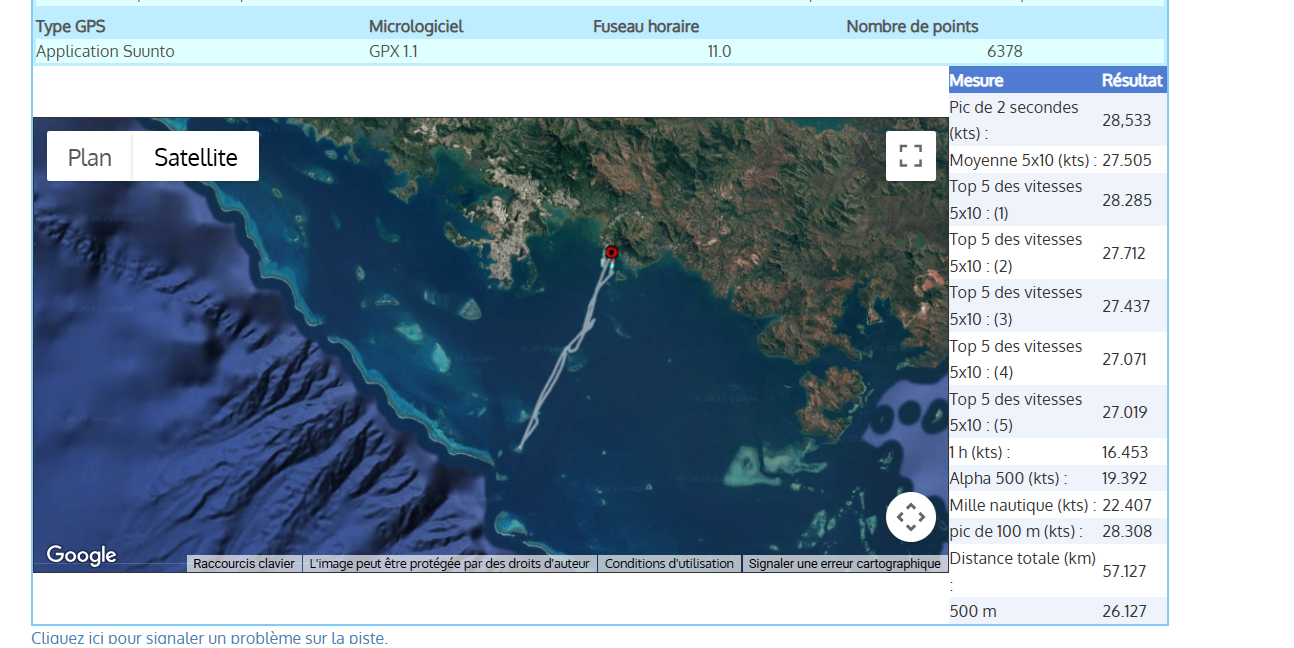Click the Mesure column header
The width and height of the screenshot is (1294, 648).
(976, 81)
